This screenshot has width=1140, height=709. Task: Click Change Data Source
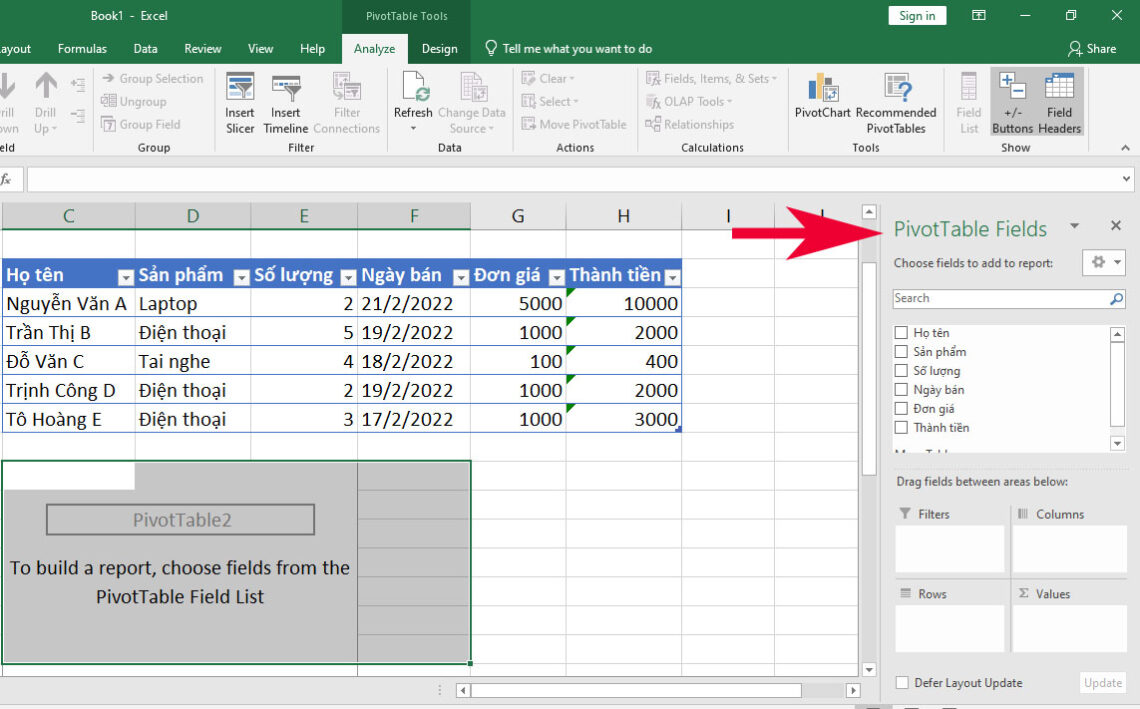pos(472,101)
